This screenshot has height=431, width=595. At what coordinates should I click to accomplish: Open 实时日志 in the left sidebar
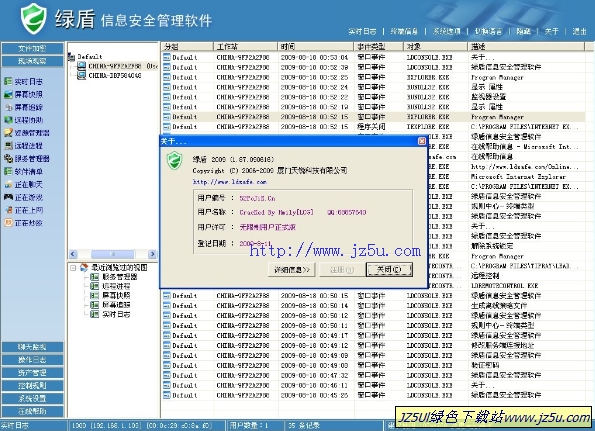[x=24, y=81]
